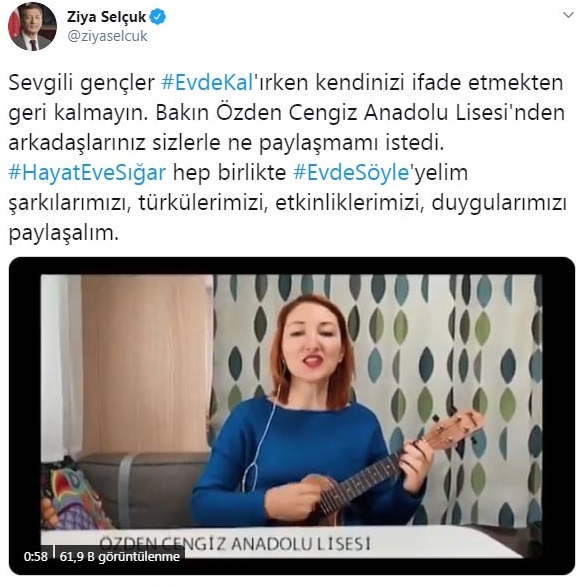Open the @ziyaselcuk handle link
Image resolution: width=583 pixels, height=586 pixels.
pyautogui.click(x=107, y=36)
